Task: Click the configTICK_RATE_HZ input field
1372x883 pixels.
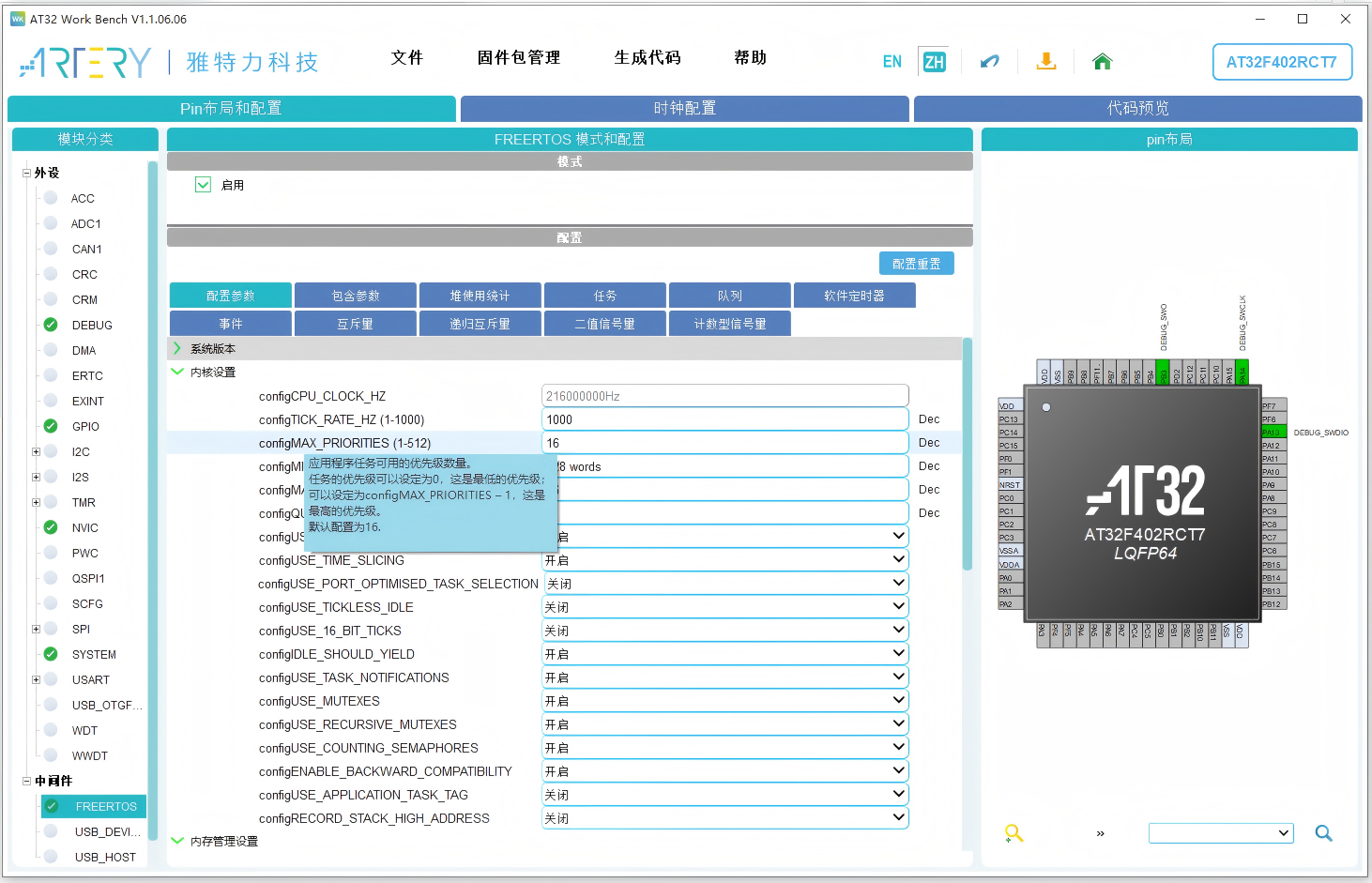Action: tap(724, 419)
